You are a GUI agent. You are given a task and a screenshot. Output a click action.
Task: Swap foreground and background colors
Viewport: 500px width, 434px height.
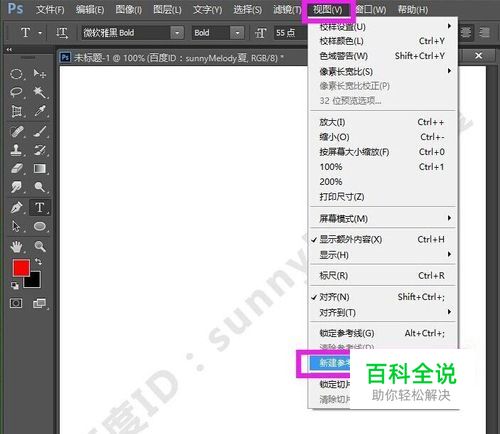(38, 262)
